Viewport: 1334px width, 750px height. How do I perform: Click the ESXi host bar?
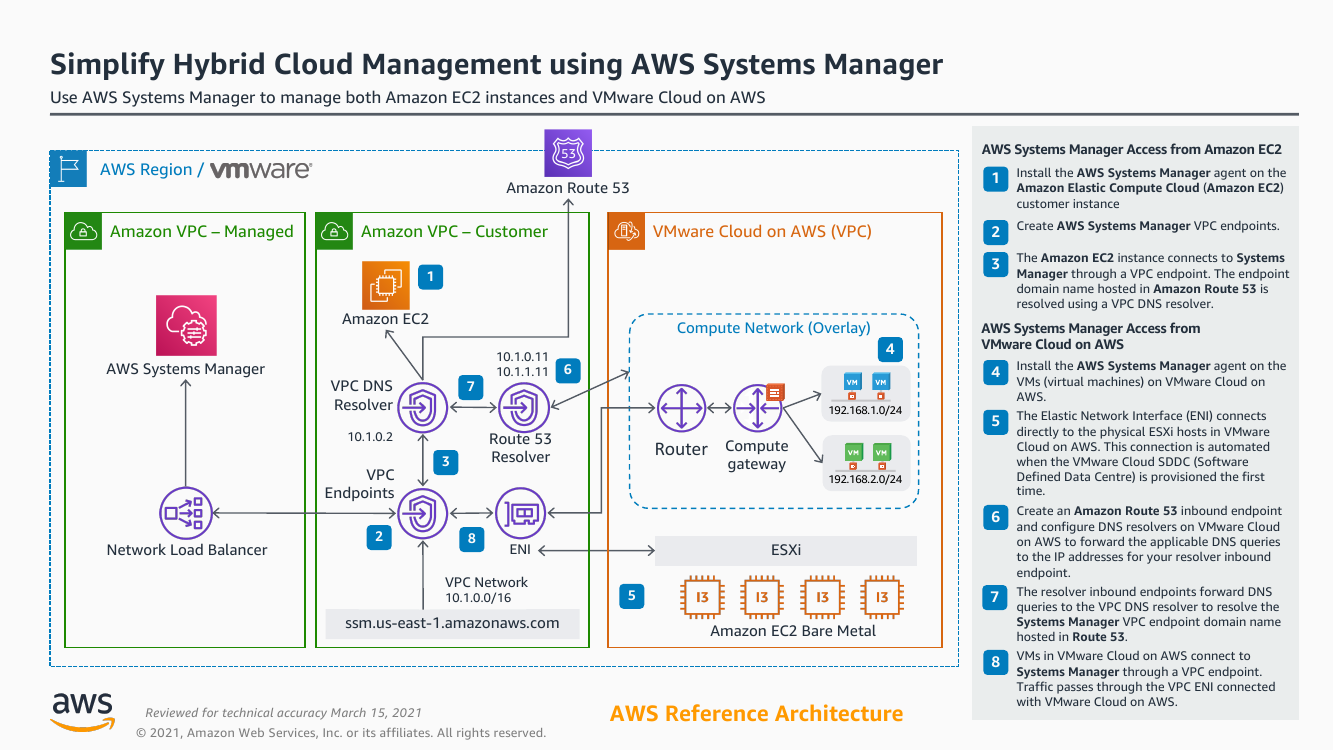(785, 551)
